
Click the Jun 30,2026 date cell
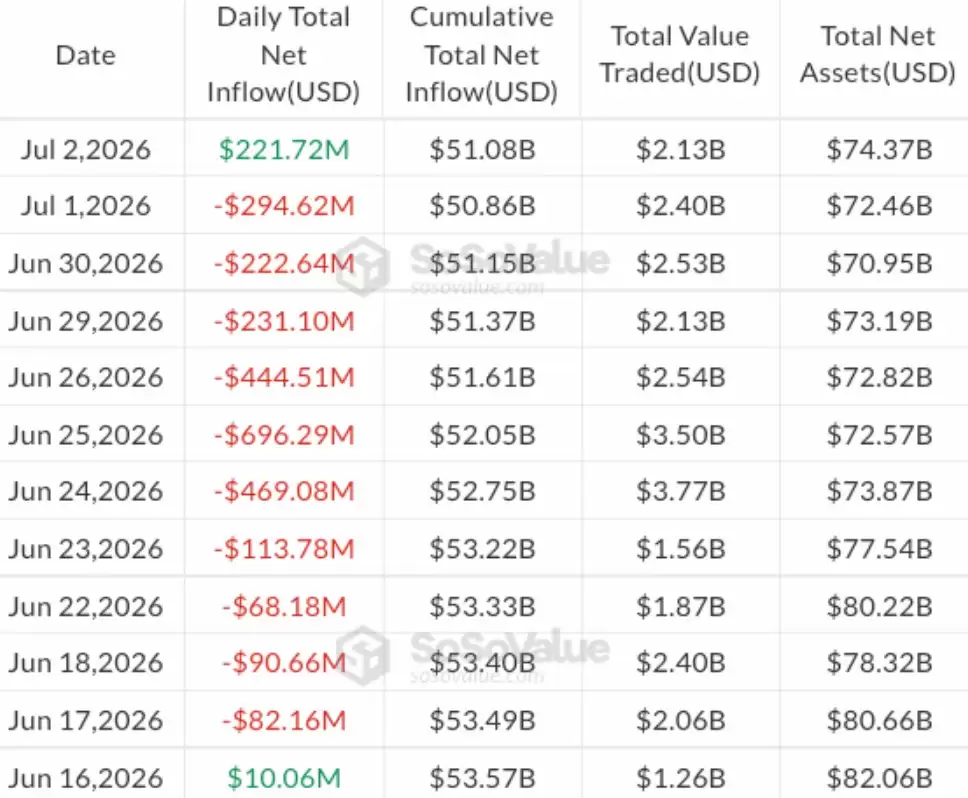point(86,264)
